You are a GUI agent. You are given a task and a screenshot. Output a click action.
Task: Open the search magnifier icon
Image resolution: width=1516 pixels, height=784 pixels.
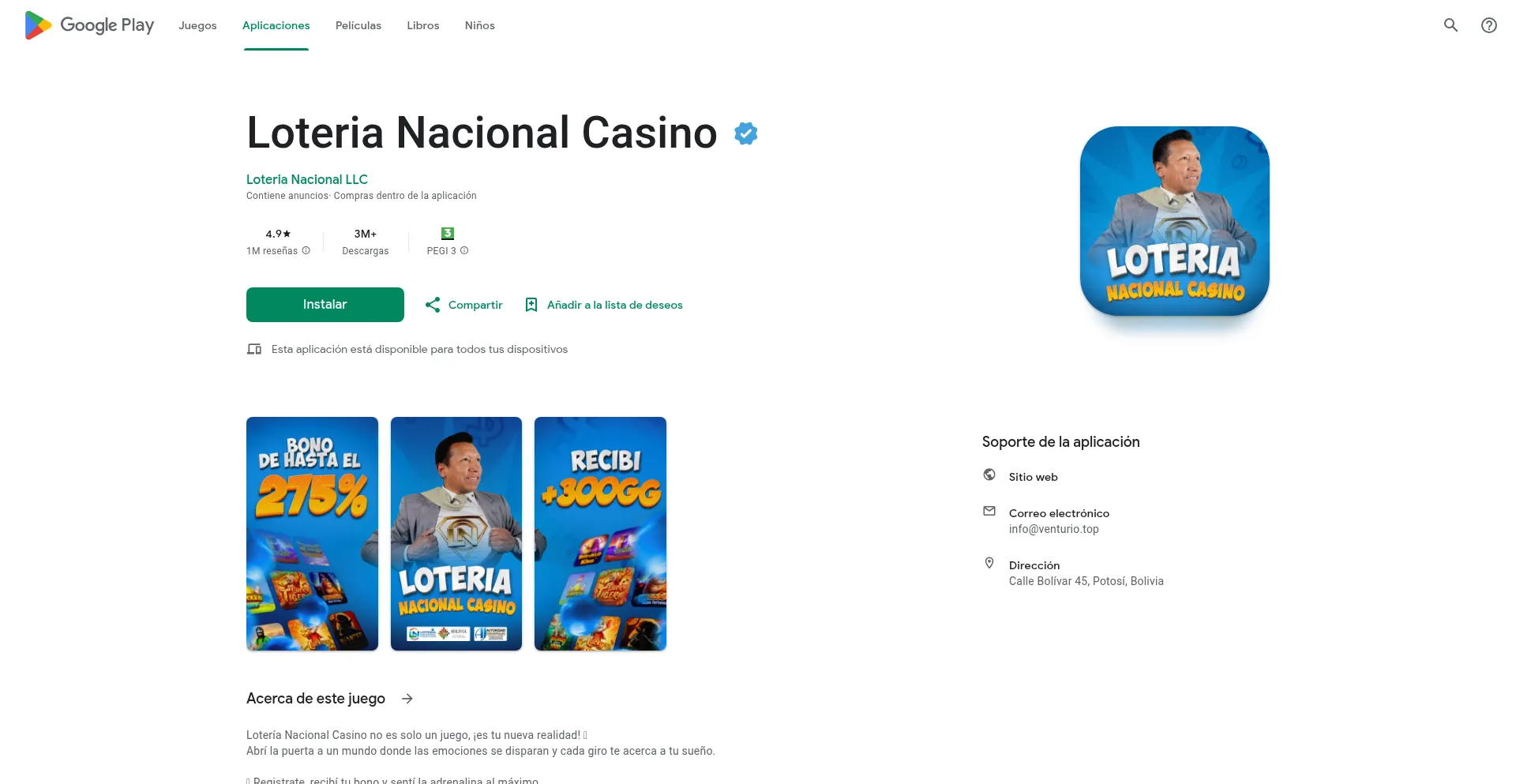(1450, 25)
